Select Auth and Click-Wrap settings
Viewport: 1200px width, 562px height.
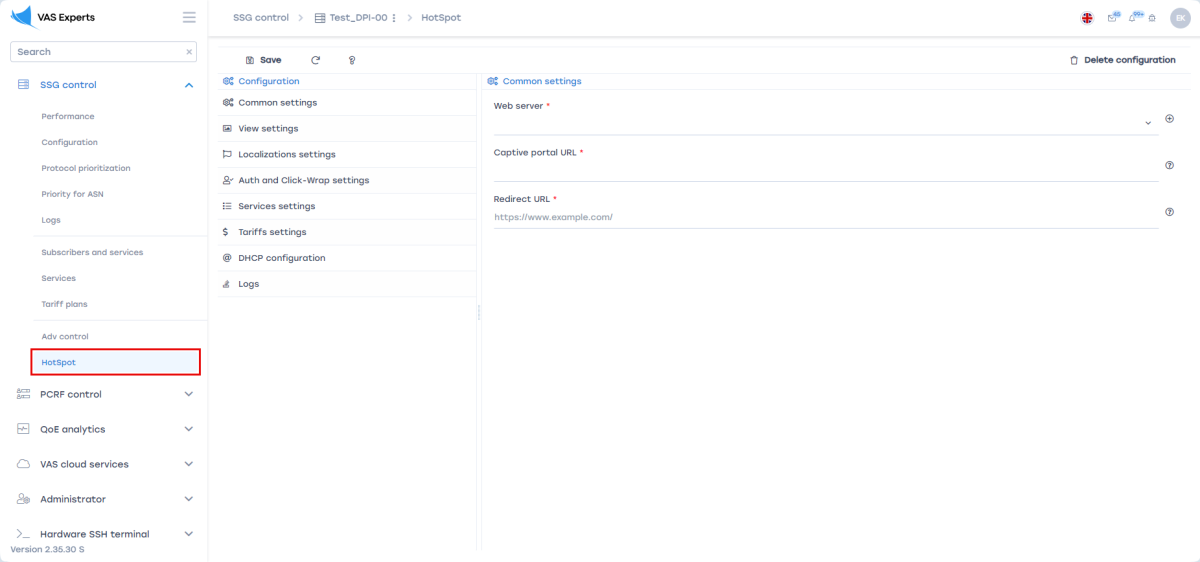(303, 181)
